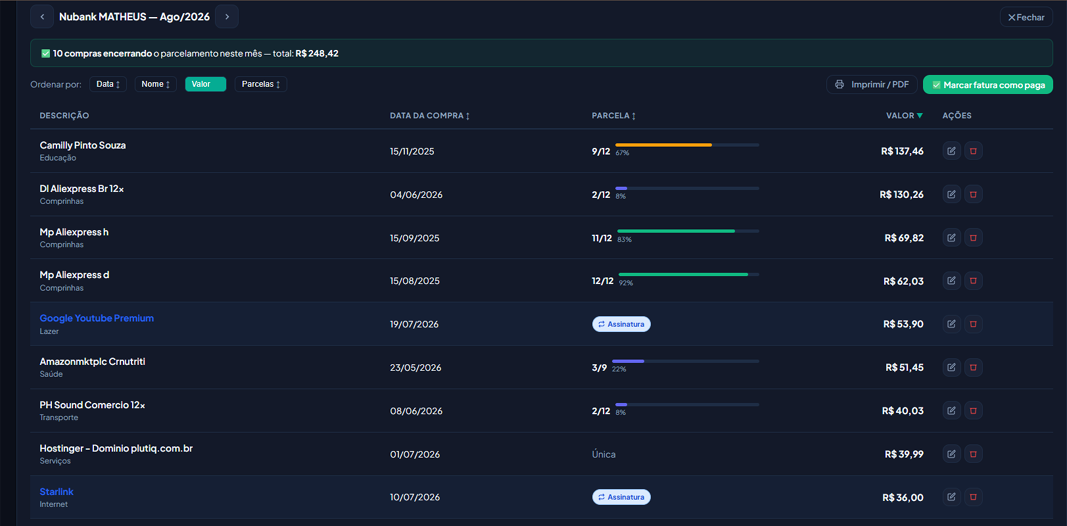Delete the Amazonmktplc Crnutriti purchase

[x=973, y=367]
